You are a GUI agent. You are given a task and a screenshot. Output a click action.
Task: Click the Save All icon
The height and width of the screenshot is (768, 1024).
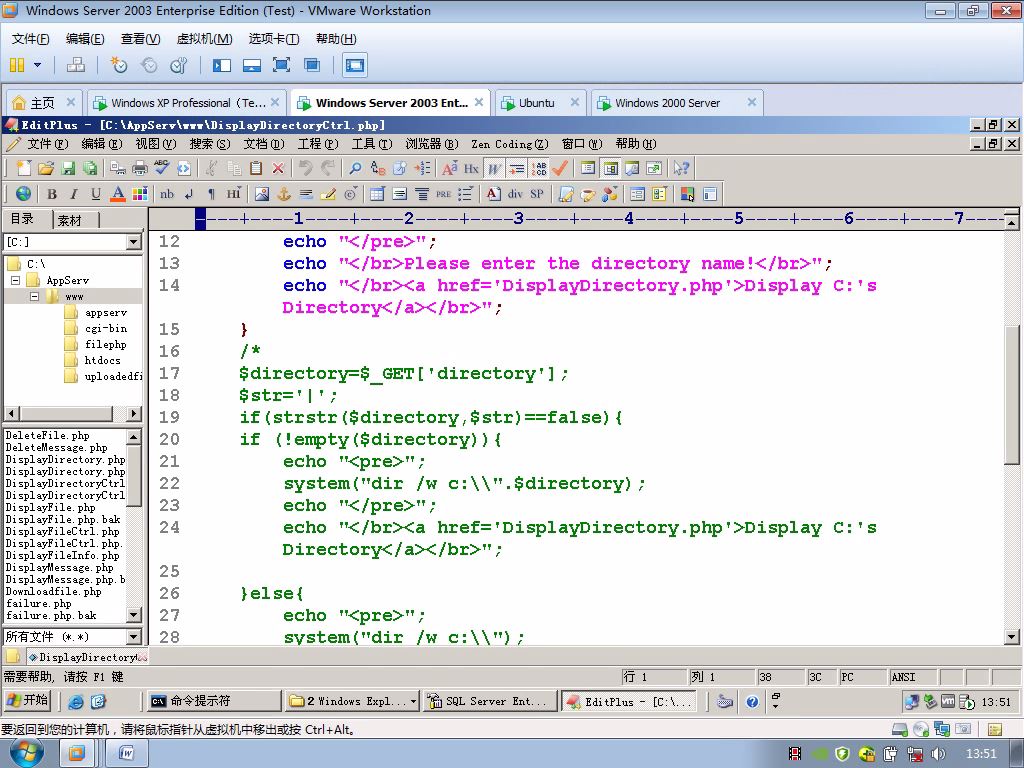tap(89, 168)
